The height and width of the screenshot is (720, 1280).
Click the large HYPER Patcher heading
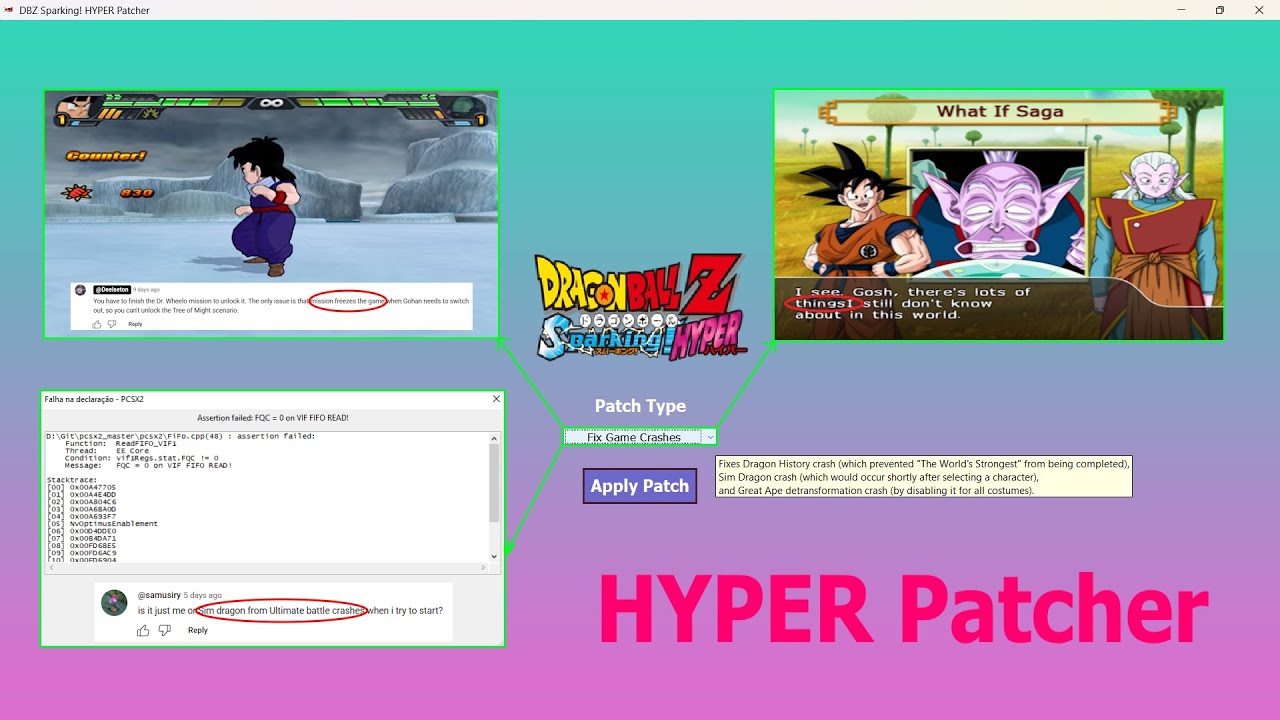coord(903,609)
